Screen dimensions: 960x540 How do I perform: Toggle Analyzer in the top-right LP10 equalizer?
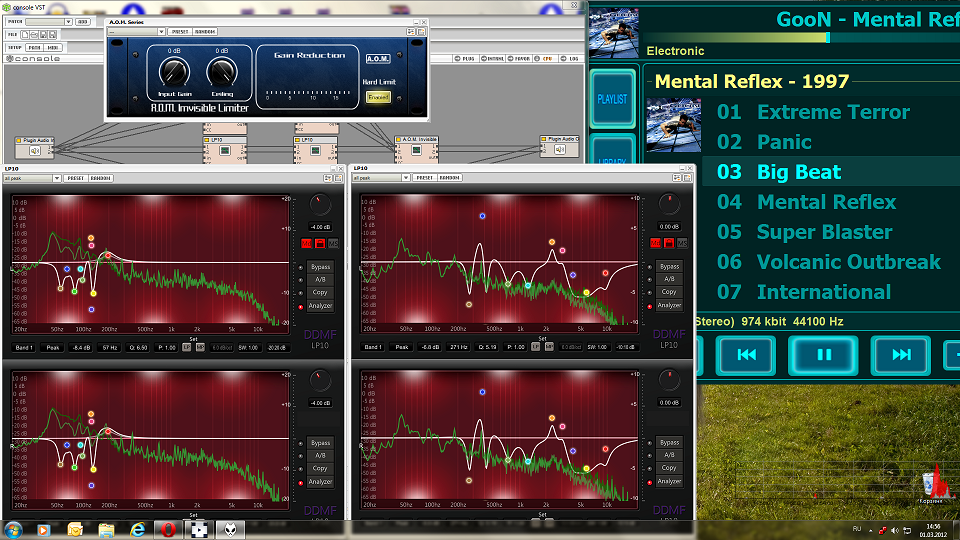pyautogui.click(x=669, y=305)
